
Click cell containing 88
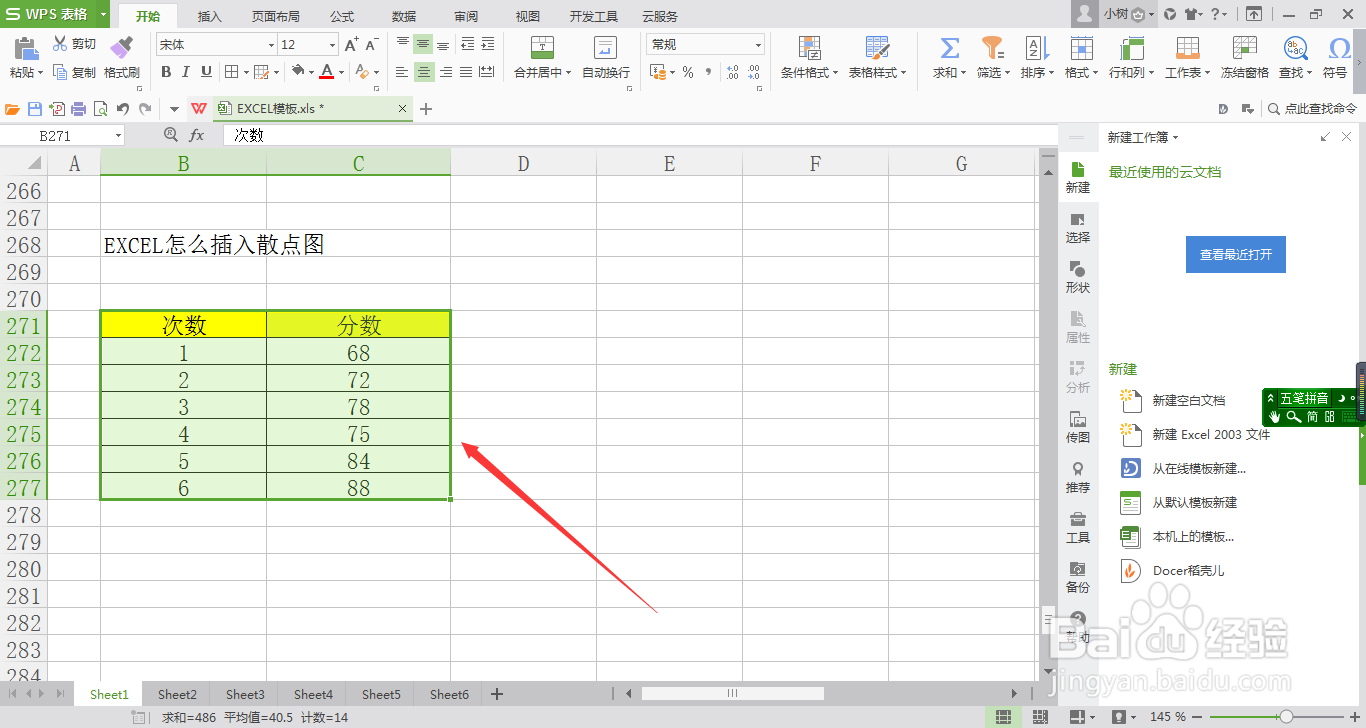point(359,488)
